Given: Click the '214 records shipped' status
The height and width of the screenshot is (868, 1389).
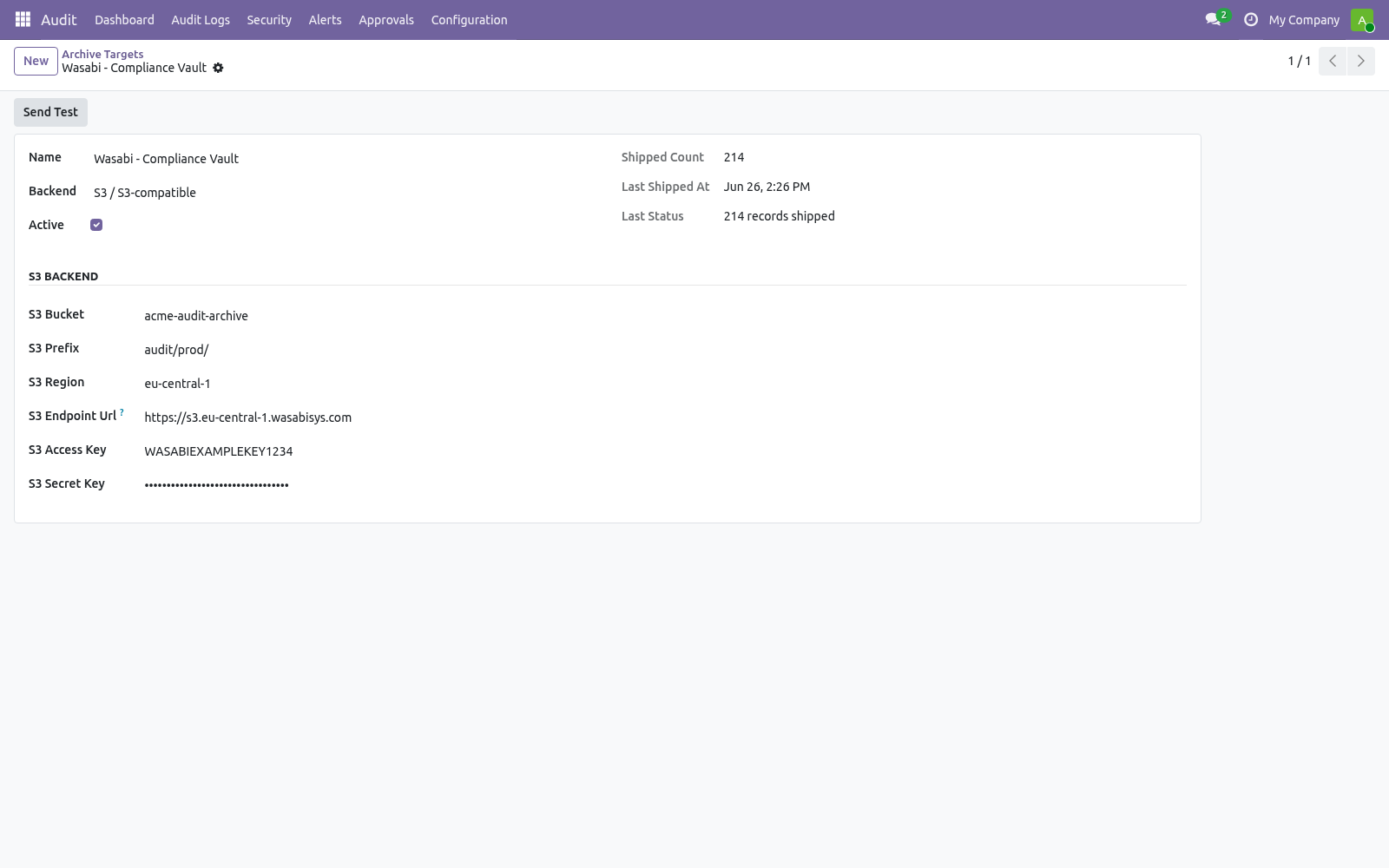Looking at the screenshot, I should coord(779,216).
